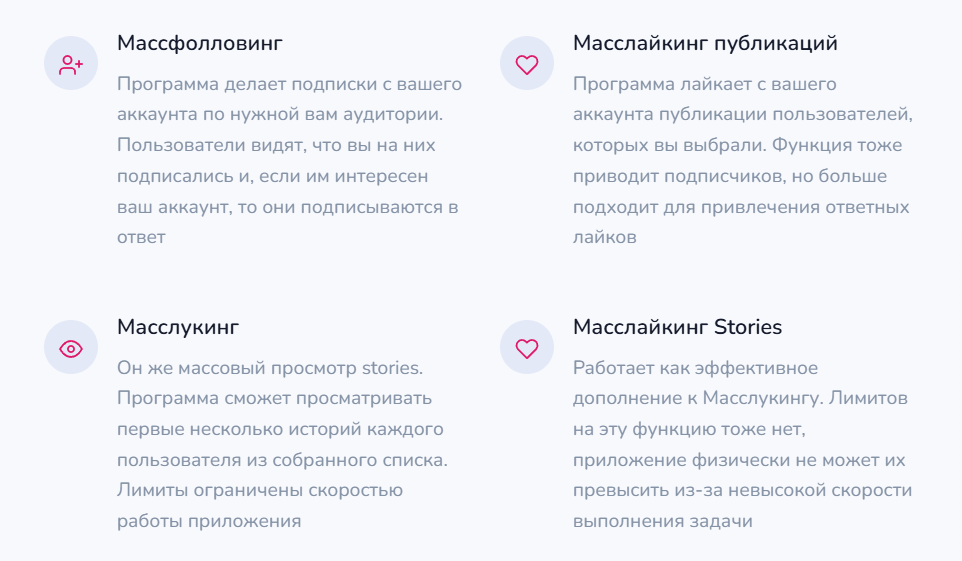Click the 'пользователя из собранного списка.' line
Viewport: 962px width, 561px height.
coord(282,460)
